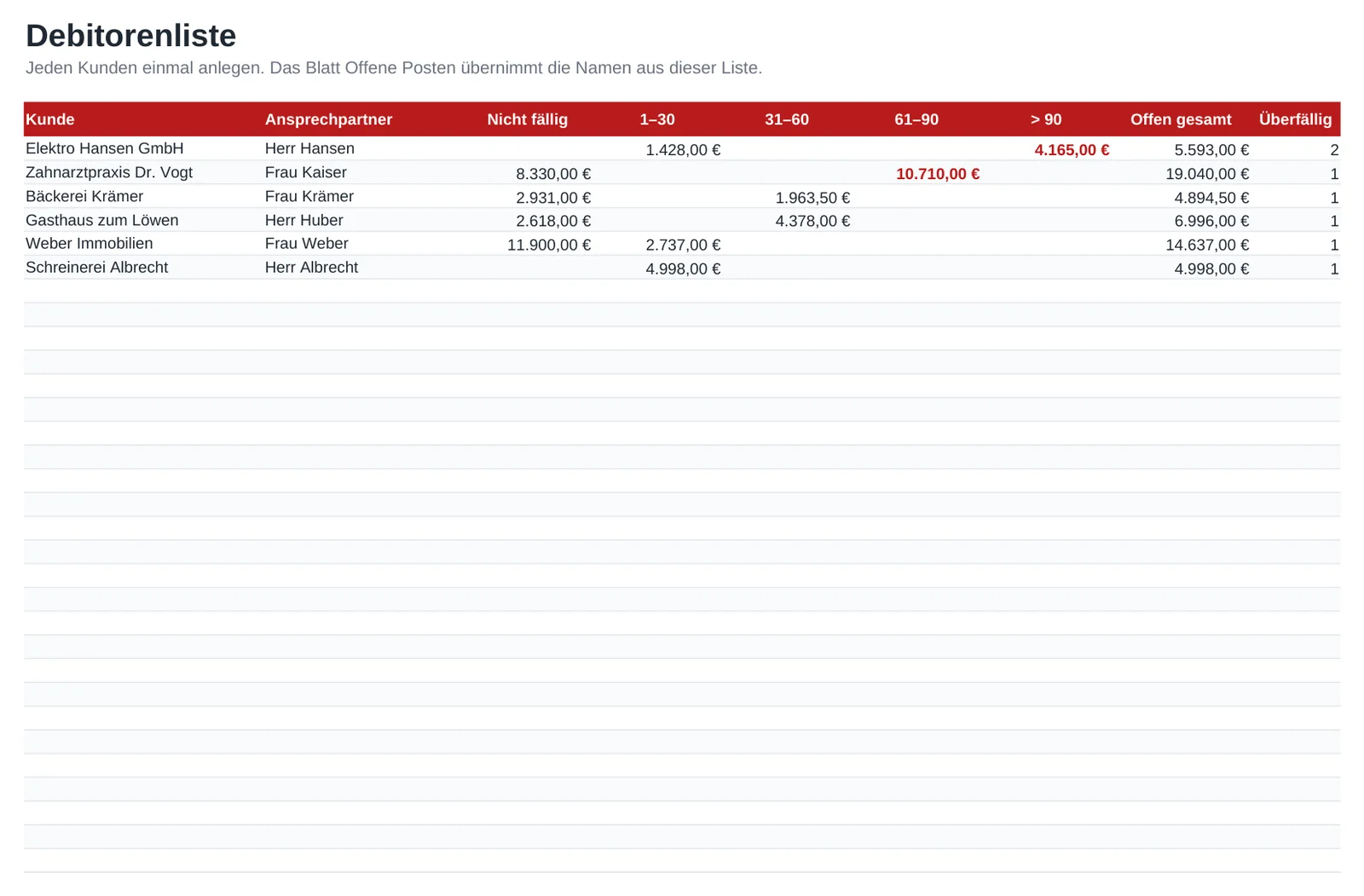The width and height of the screenshot is (1364, 896).
Task: Click the 2.737,00 € cell
Action: coord(683,245)
